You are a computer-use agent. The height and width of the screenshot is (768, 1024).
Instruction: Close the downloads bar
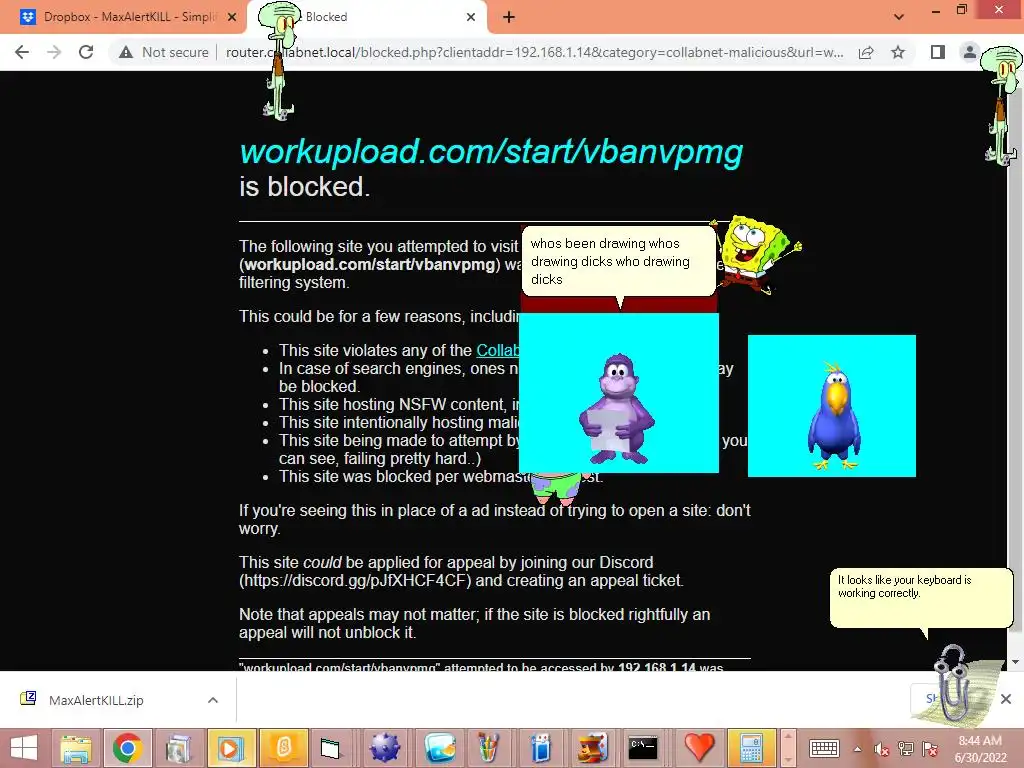(x=1006, y=699)
